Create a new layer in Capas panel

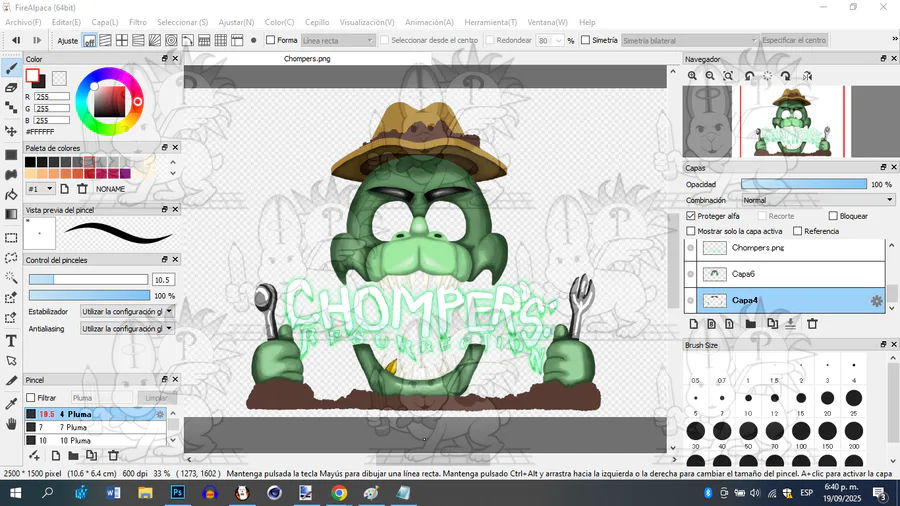(693, 324)
